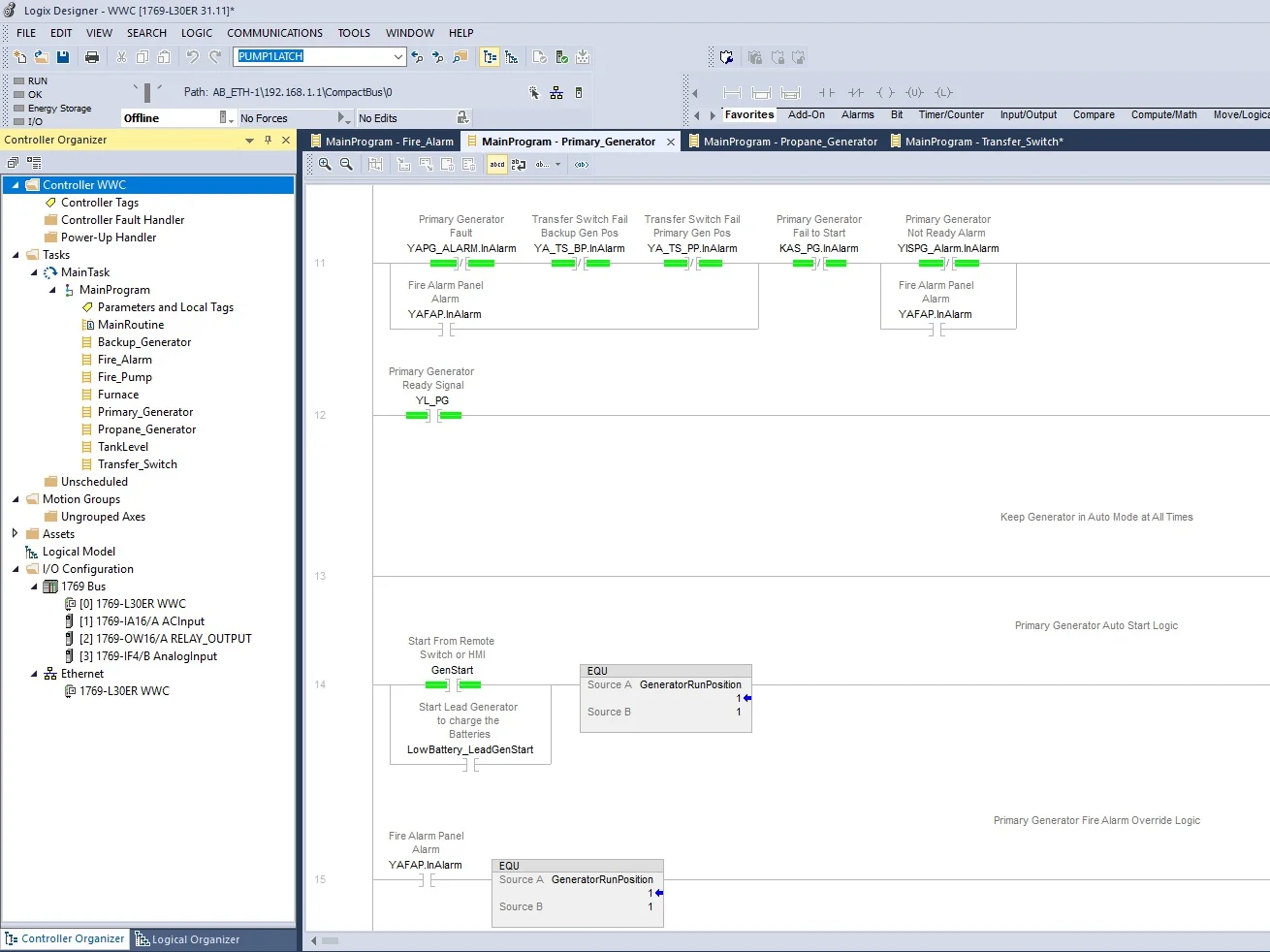This screenshot has height=952, width=1270.
Task: Click the Find Next icon
Action: pyautogui.click(x=438, y=57)
